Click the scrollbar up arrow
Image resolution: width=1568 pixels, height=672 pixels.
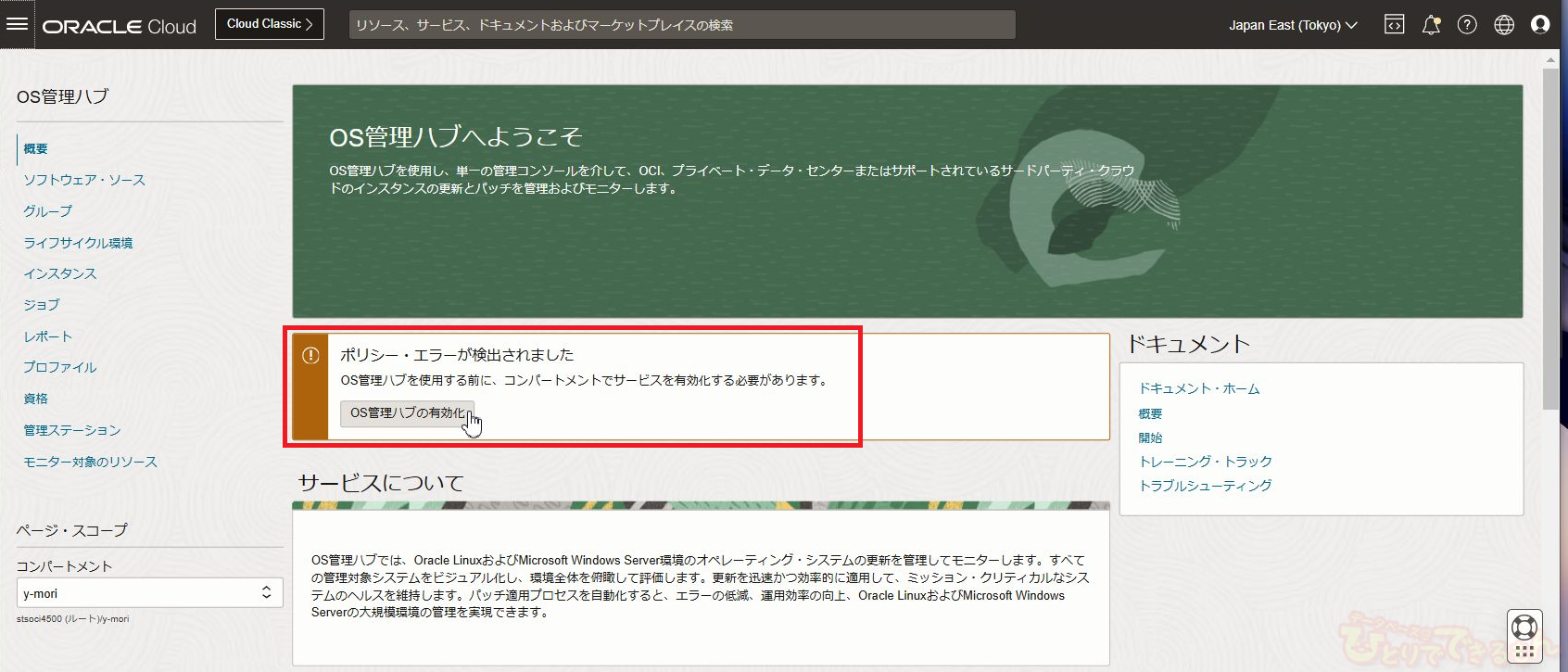click(1550, 60)
